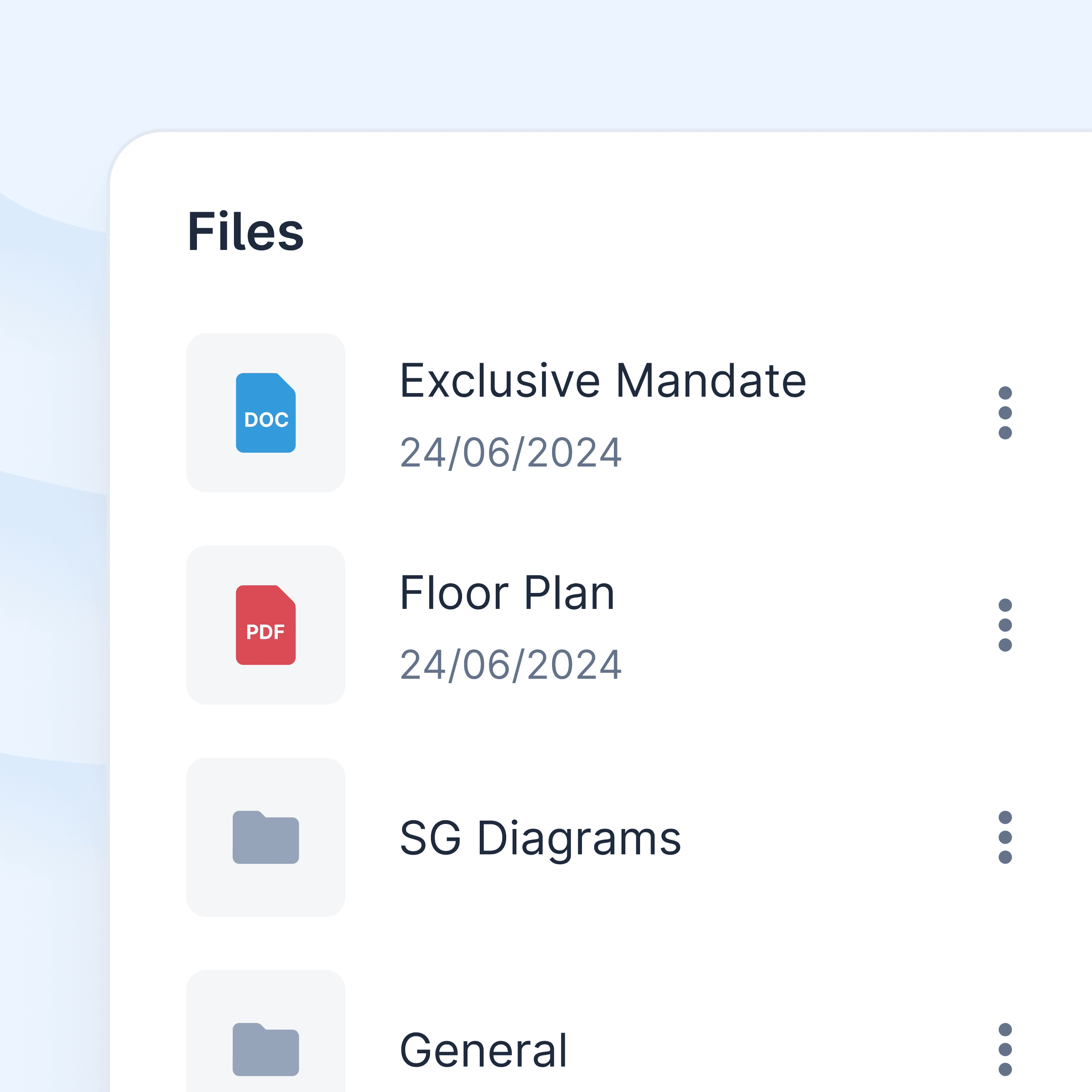
Task: Open the Exclusive Mandate document
Action: pos(603,380)
